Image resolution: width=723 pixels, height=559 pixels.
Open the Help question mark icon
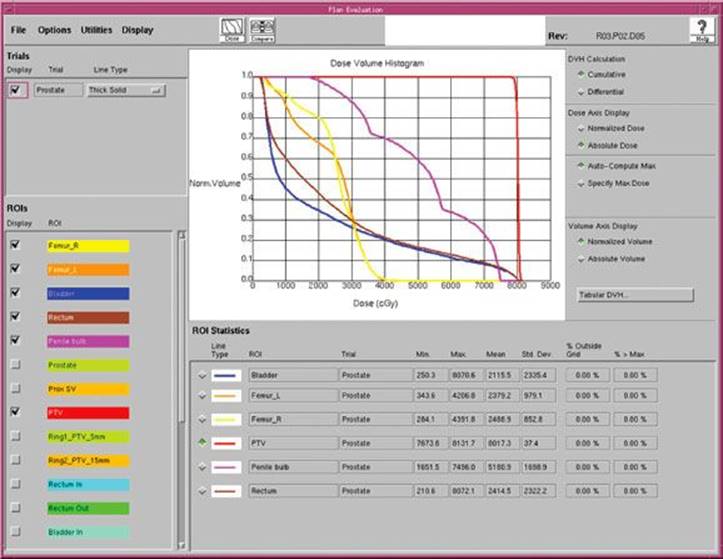point(702,30)
